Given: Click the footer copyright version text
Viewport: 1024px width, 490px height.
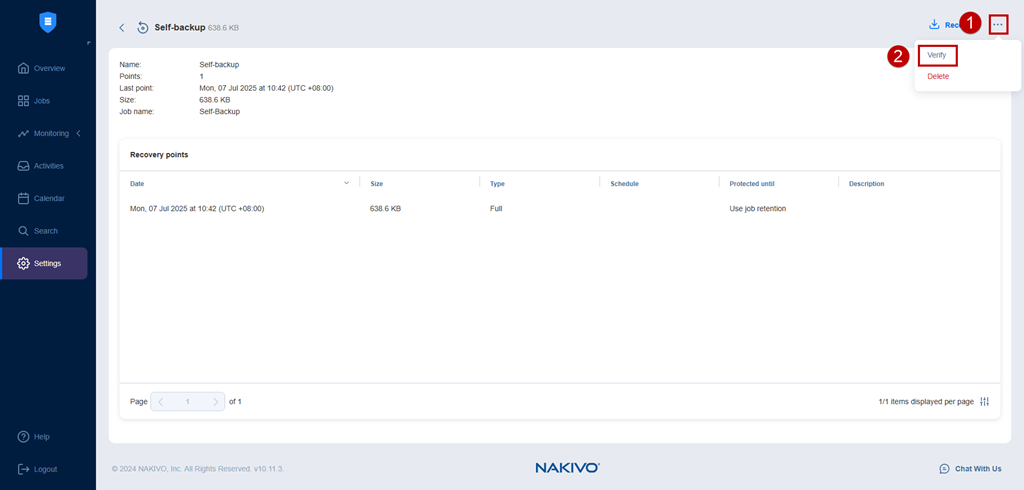Looking at the screenshot, I should (x=198, y=469).
